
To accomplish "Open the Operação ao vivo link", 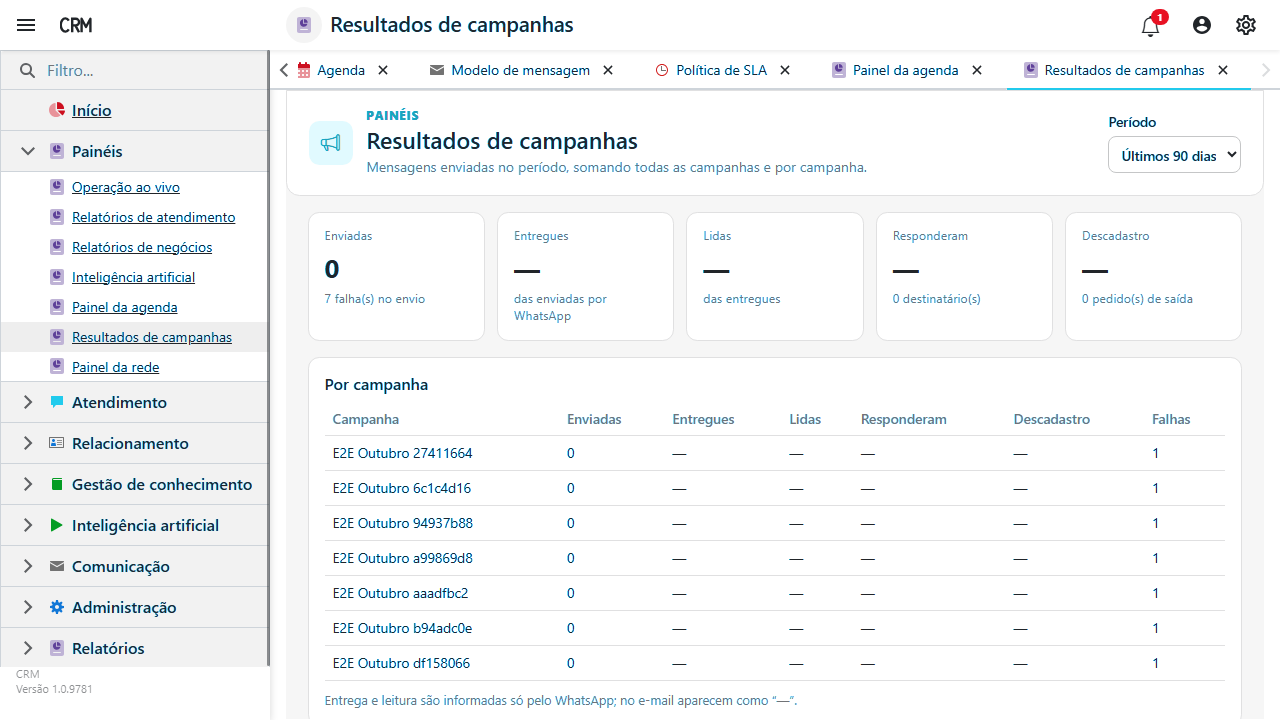I will [126, 187].
